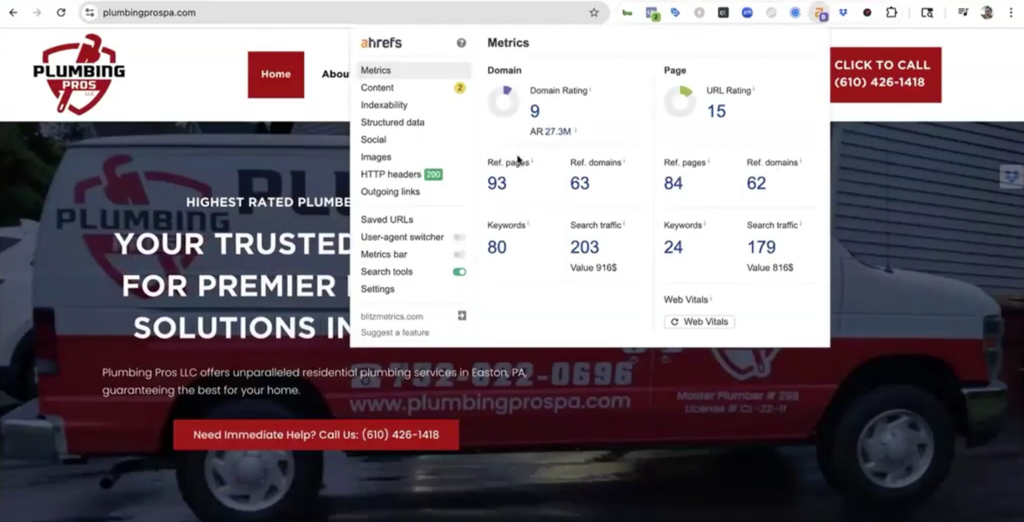1024x522 pixels.
Task: Click the browser forward arrow
Action: point(37,12)
